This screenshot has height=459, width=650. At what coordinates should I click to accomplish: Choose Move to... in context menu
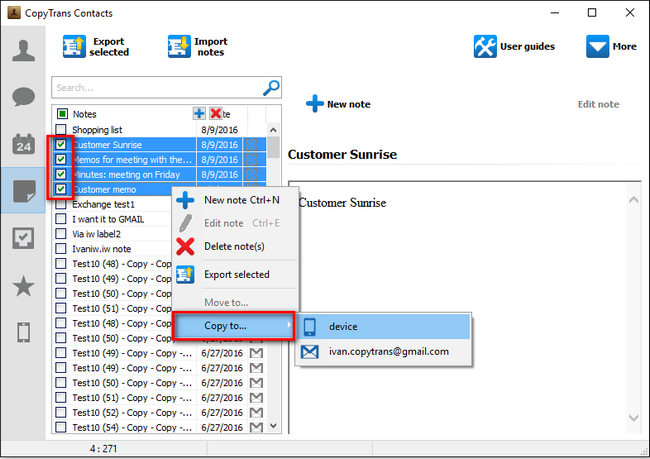point(235,303)
